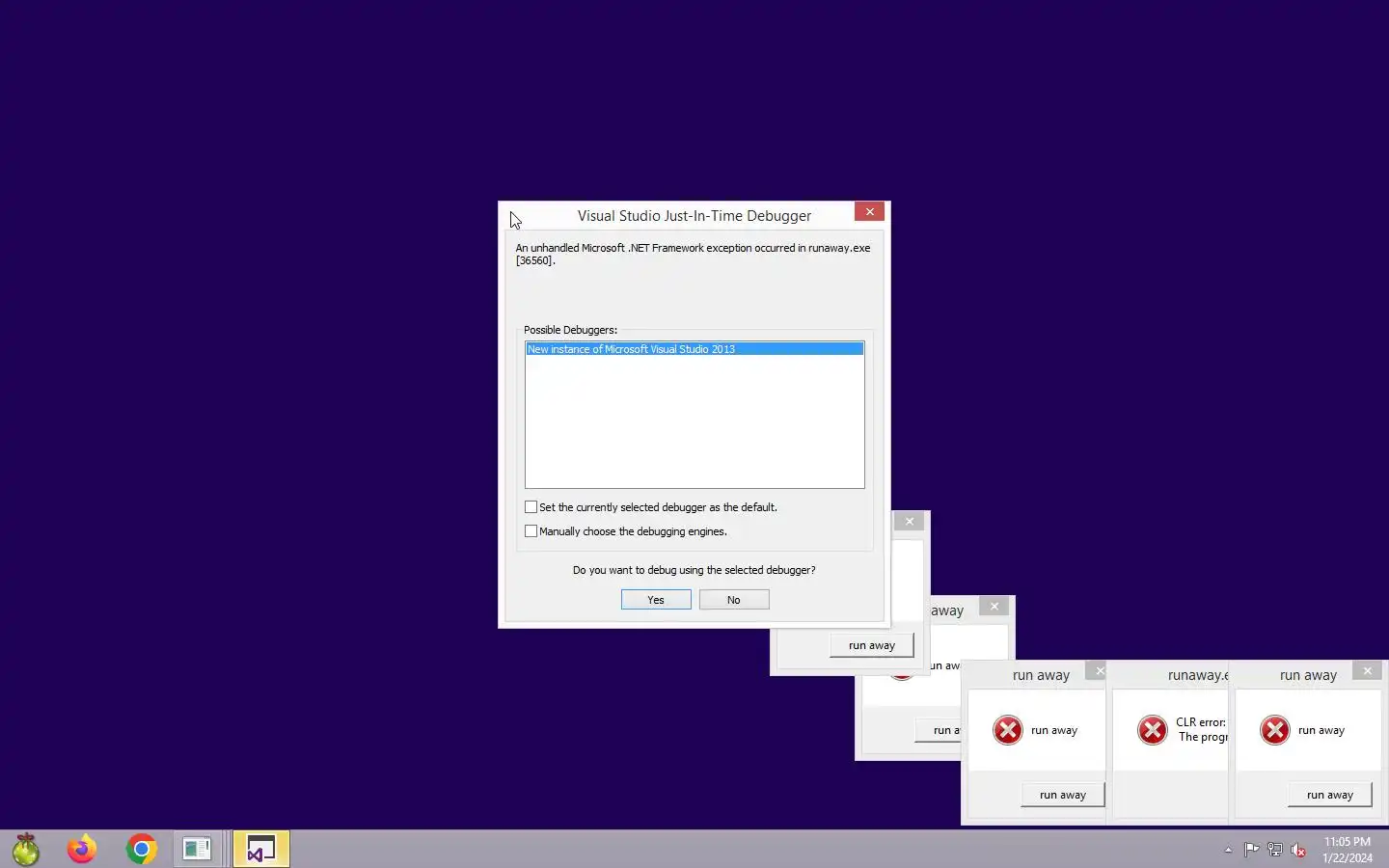Click the 'run away' button partly hidden under the debugger dialog
The image size is (1389, 868).
(x=872, y=645)
